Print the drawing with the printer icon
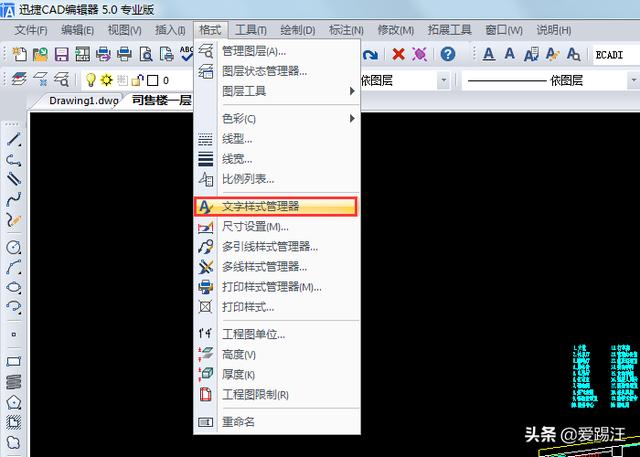The height and width of the screenshot is (457, 640). [x=124, y=54]
